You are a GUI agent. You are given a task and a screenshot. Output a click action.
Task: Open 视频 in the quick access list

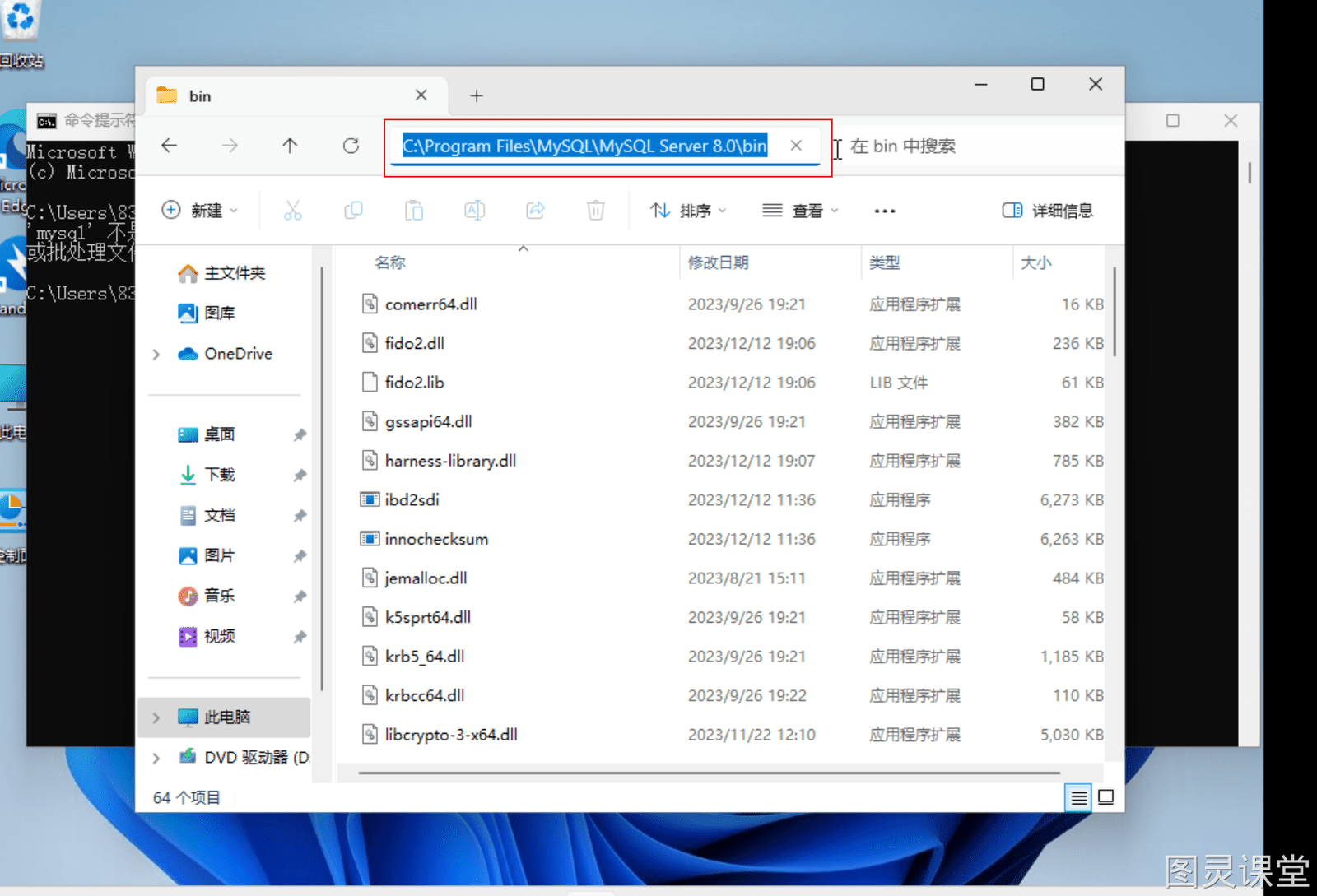coord(207,636)
